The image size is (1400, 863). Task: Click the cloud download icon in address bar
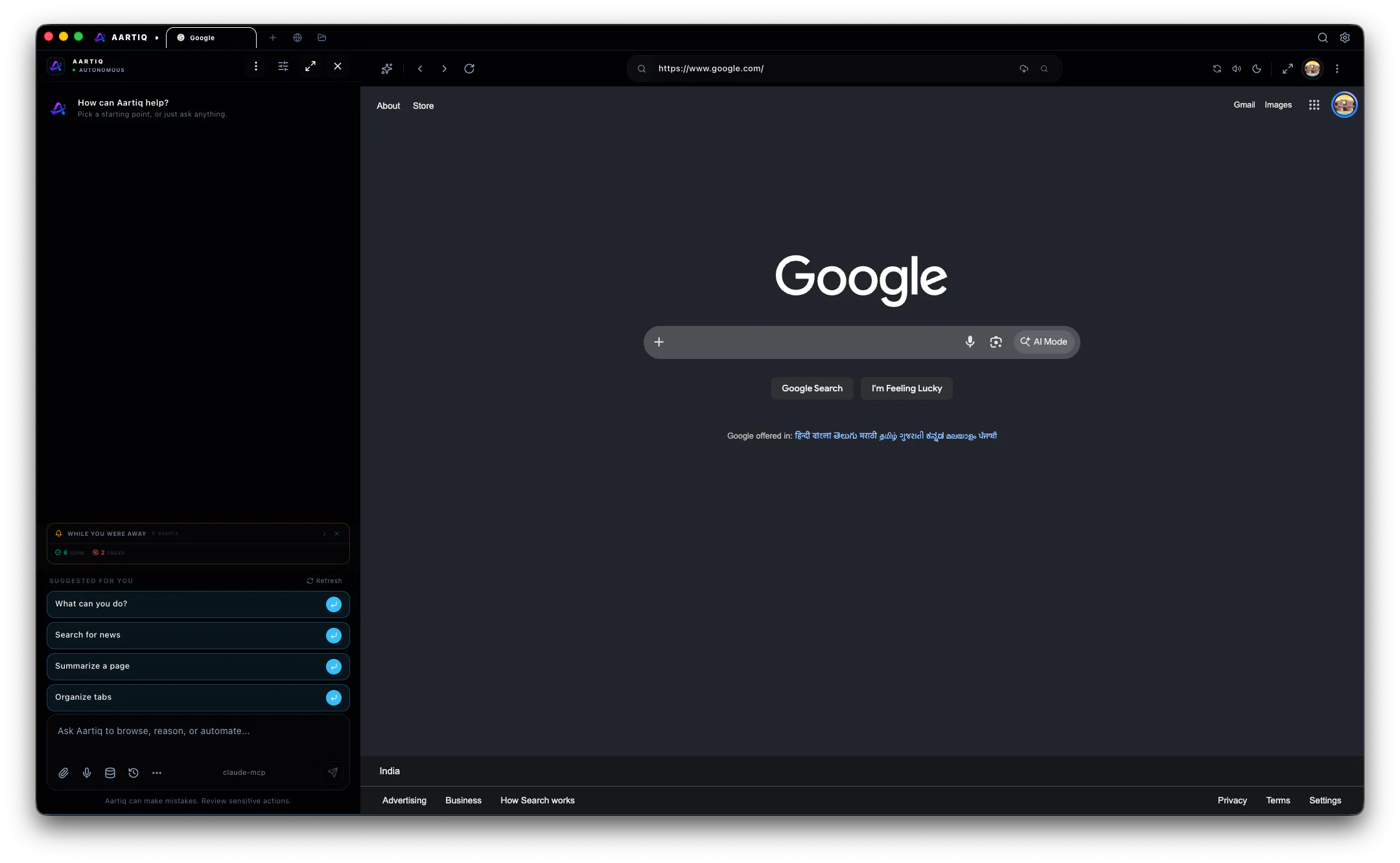pos(1024,69)
